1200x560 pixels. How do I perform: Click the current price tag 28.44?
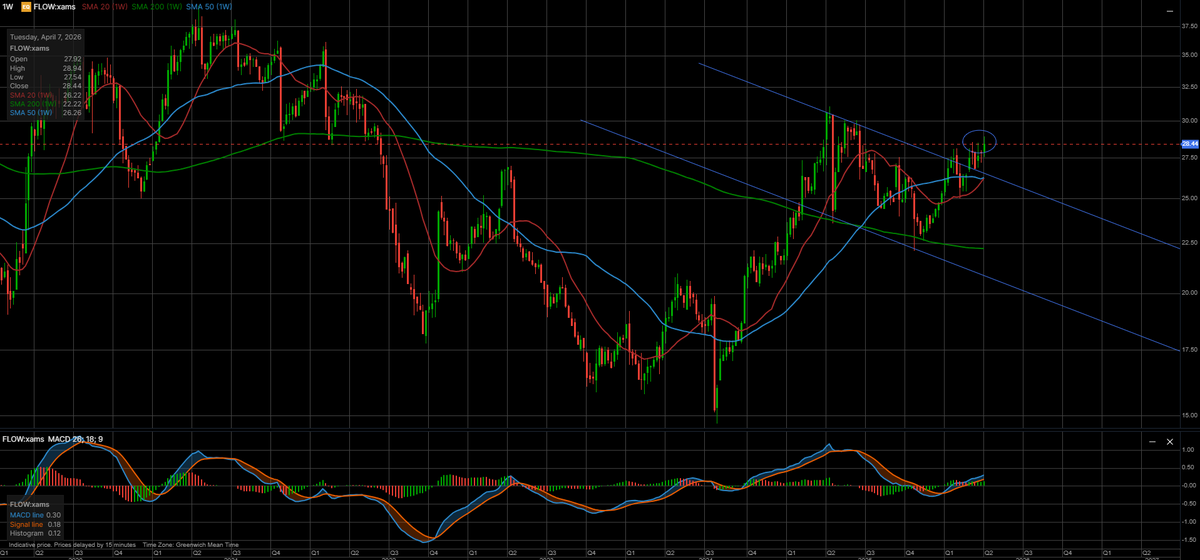pos(1190,144)
